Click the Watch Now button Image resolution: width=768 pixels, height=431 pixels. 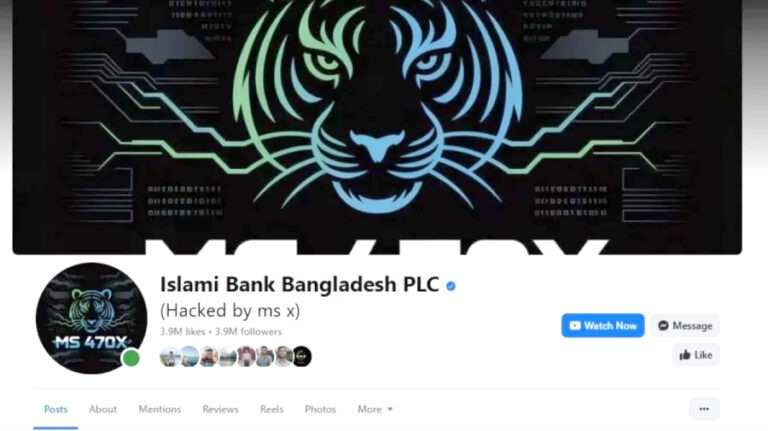[x=602, y=326]
